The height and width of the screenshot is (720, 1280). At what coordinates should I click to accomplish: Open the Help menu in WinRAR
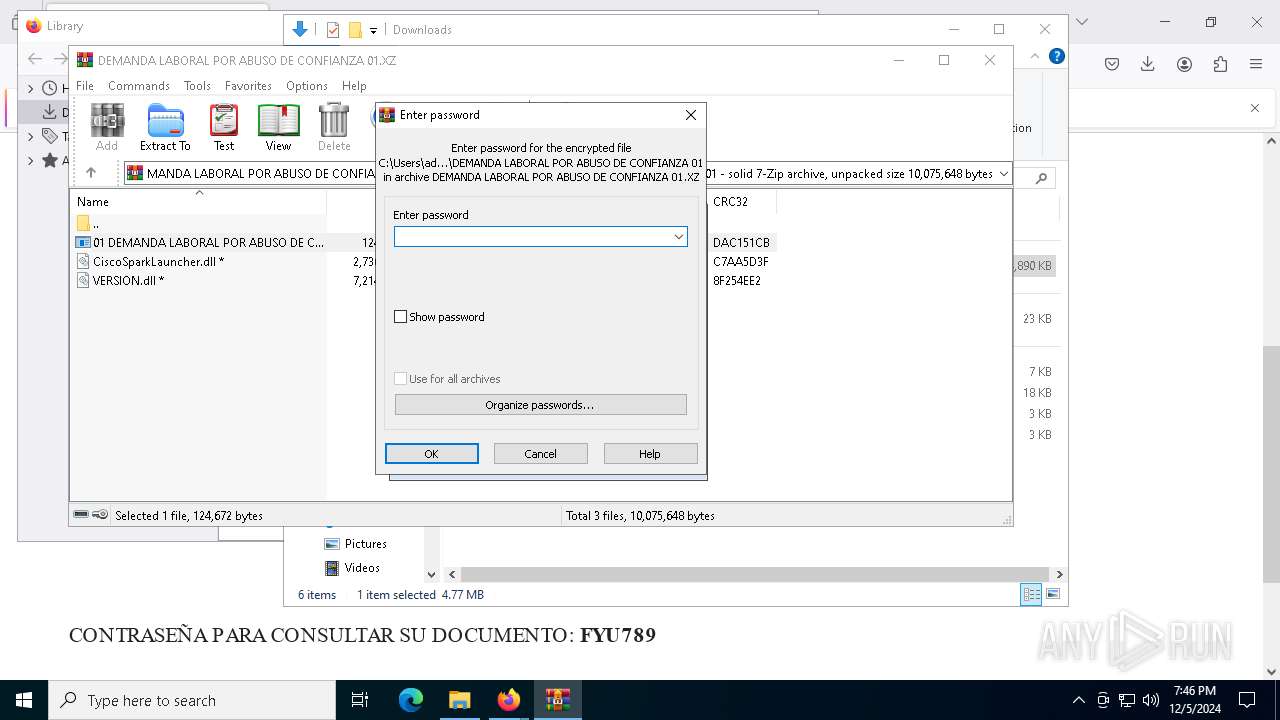point(354,86)
